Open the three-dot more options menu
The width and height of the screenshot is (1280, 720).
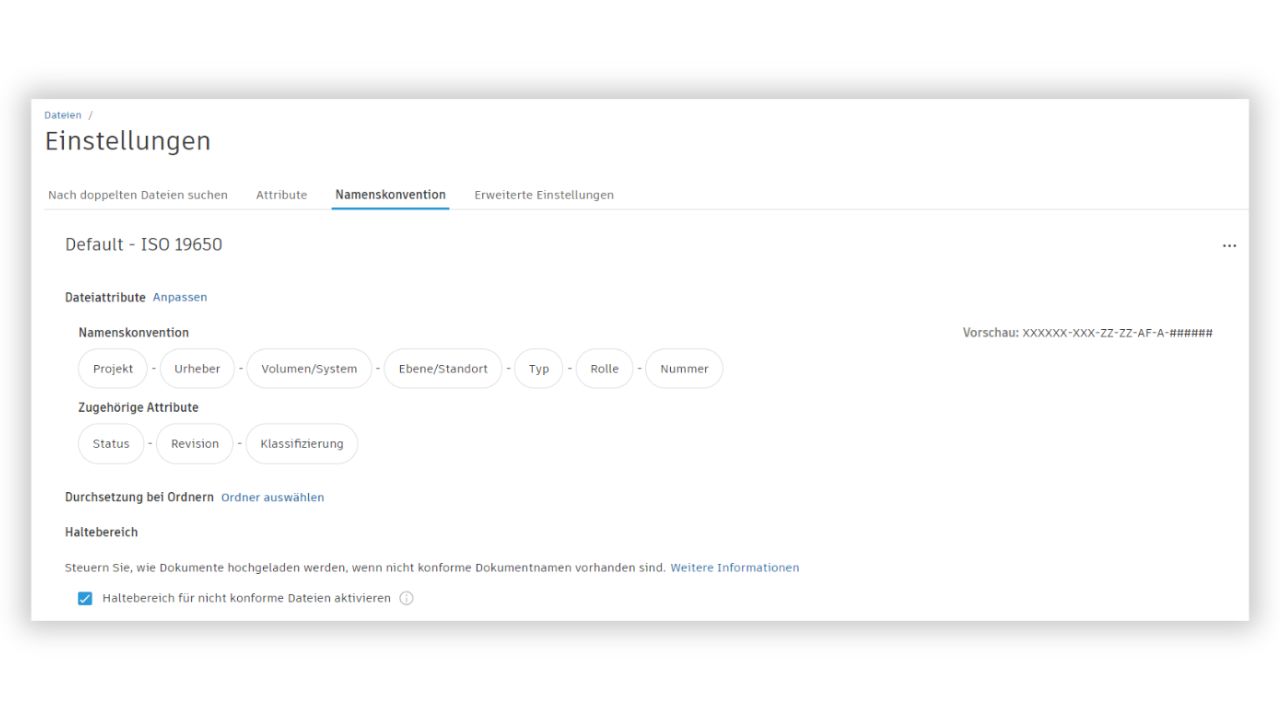tap(1229, 246)
